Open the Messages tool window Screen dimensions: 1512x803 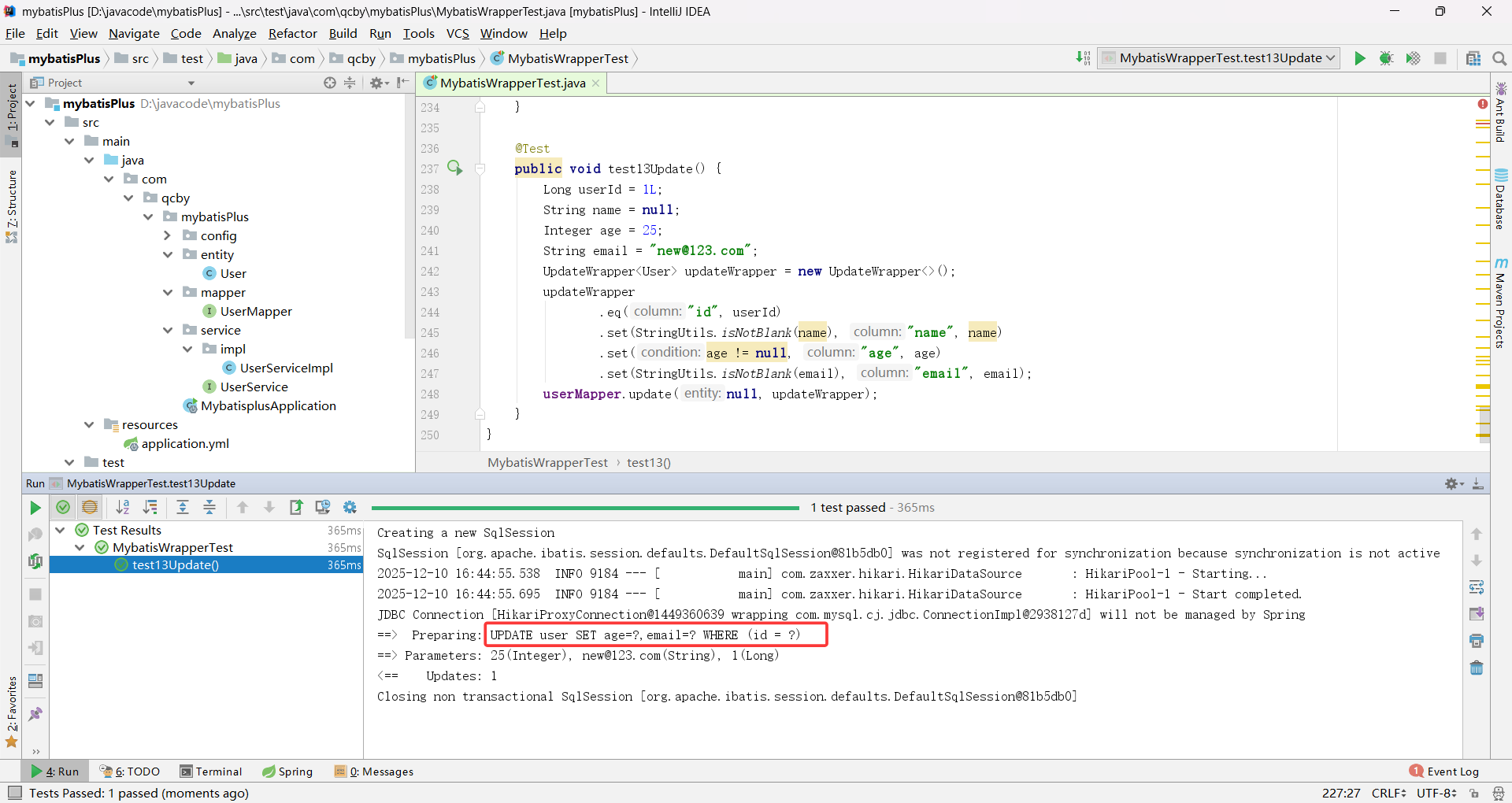click(374, 772)
